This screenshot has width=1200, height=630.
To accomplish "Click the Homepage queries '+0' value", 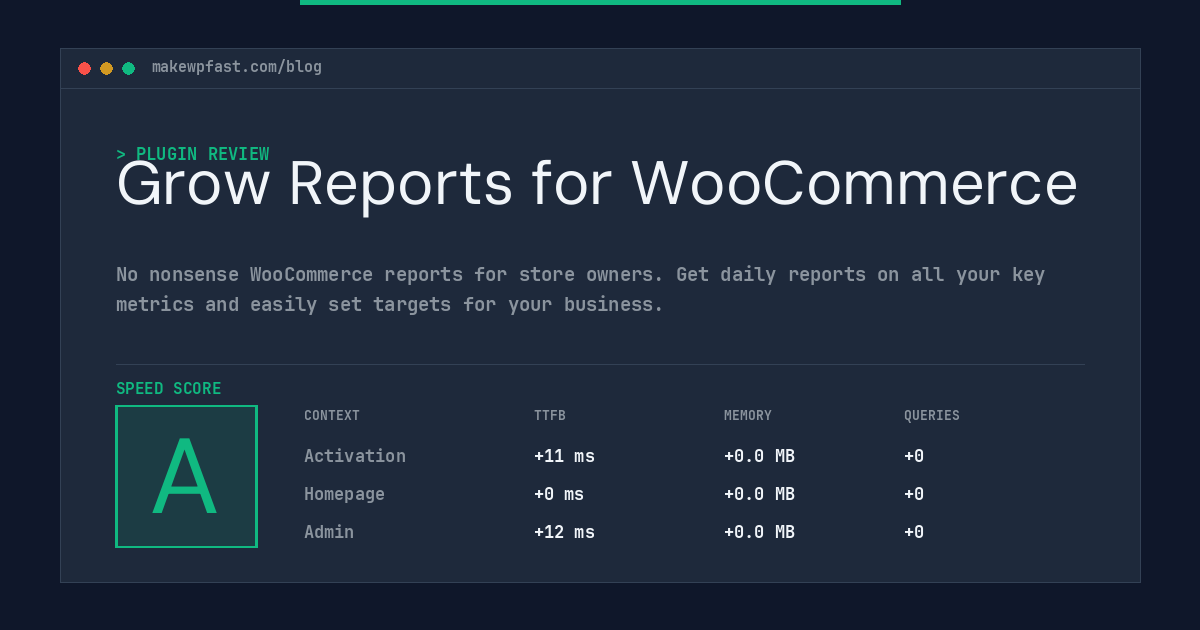I will pos(914,494).
